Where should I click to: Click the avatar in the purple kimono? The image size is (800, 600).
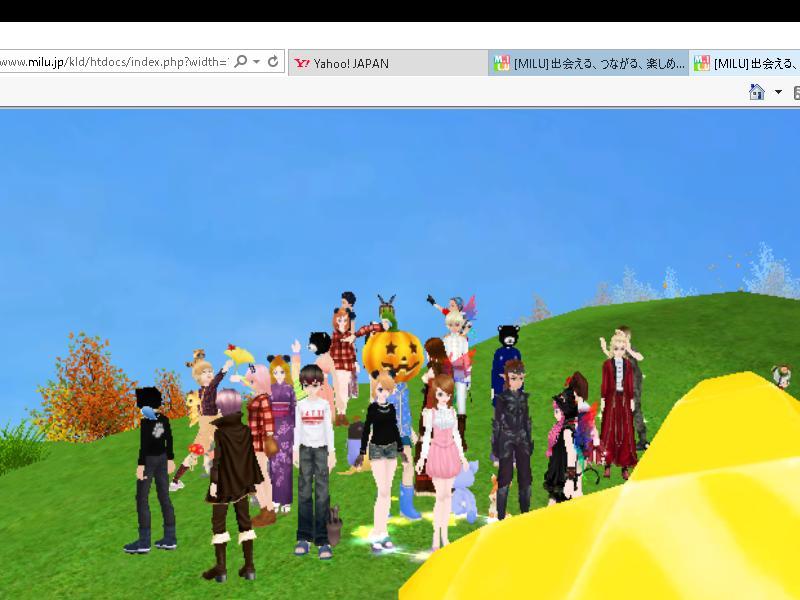click(x=282, y=430)
